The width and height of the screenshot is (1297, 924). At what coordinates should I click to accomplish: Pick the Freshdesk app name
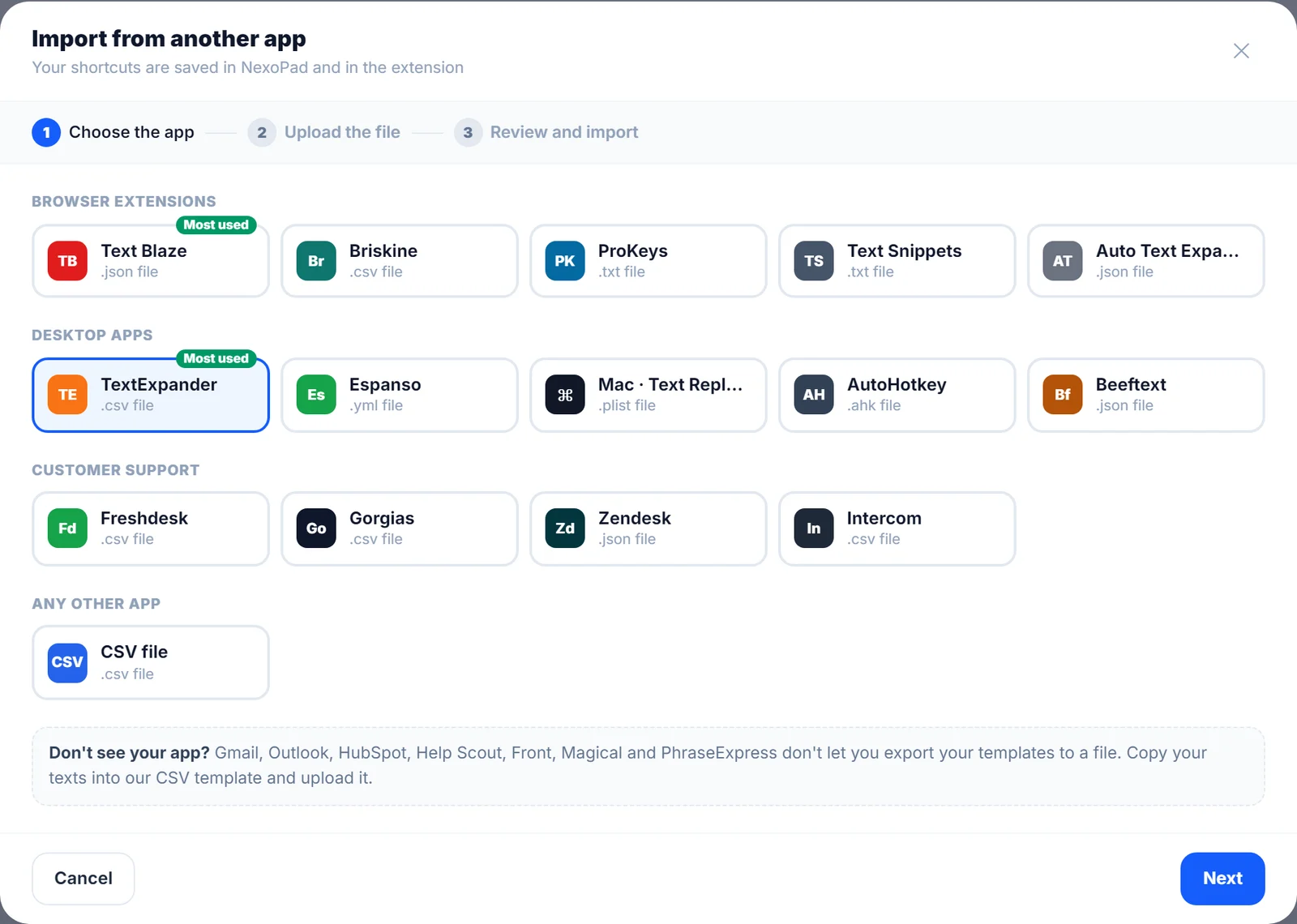point(144,519)
